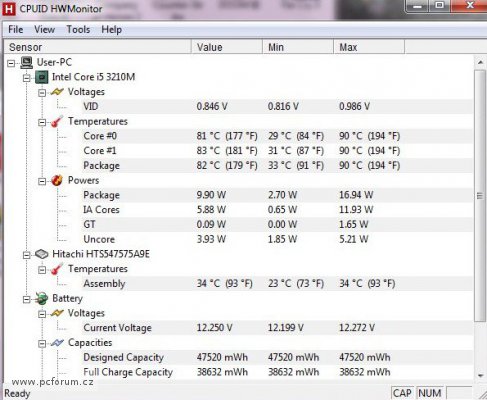
Task: Select the Designed Capacity row
Action: point(278,357)
